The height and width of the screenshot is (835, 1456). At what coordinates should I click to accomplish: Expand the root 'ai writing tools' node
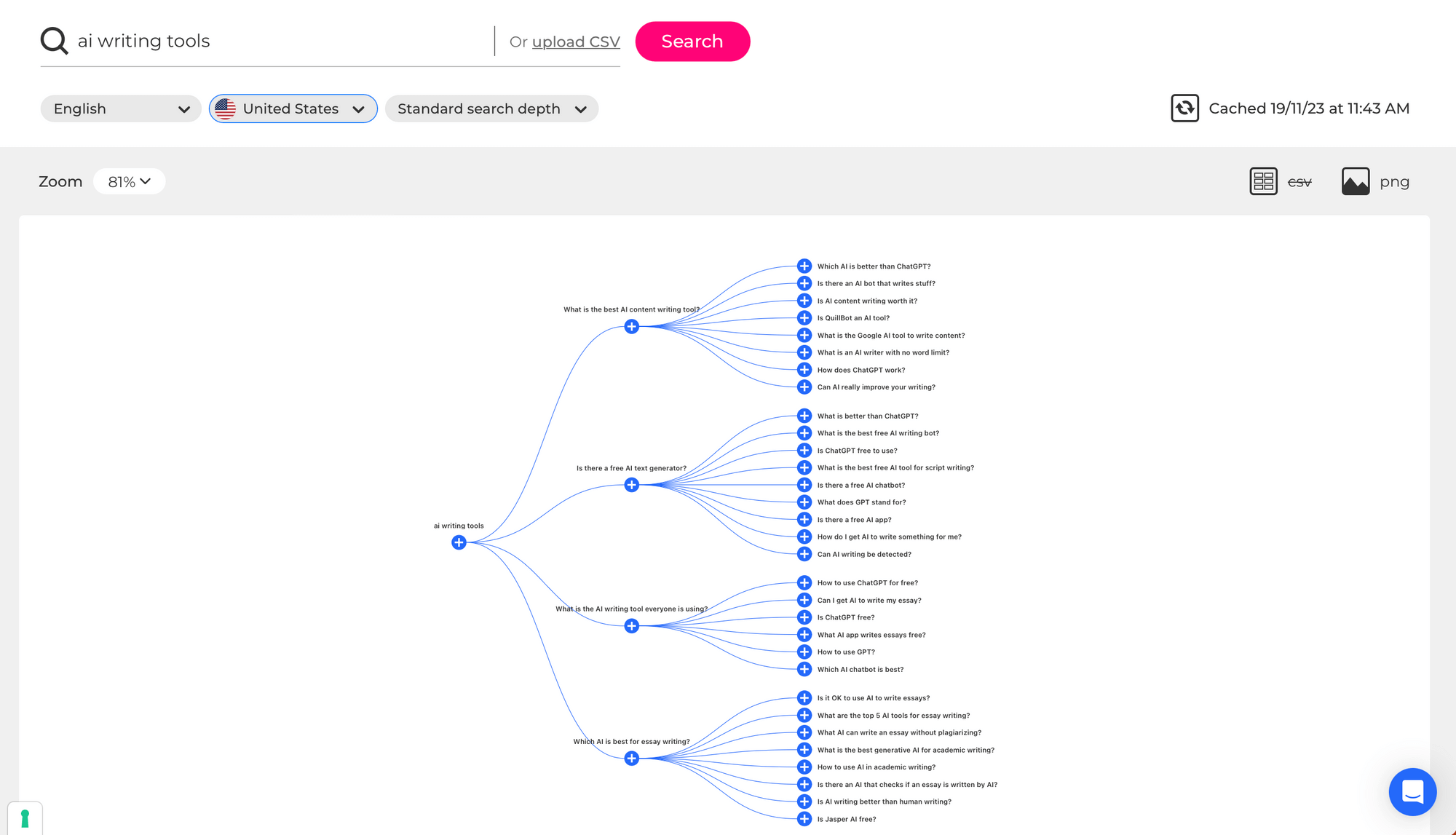click(x=459, y=542)
